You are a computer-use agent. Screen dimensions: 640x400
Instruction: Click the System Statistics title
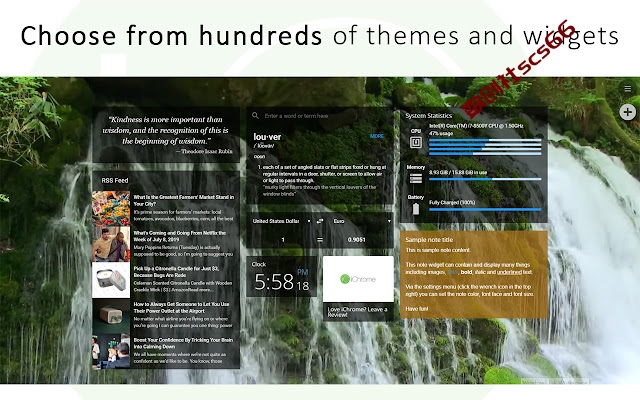[429, 116]
